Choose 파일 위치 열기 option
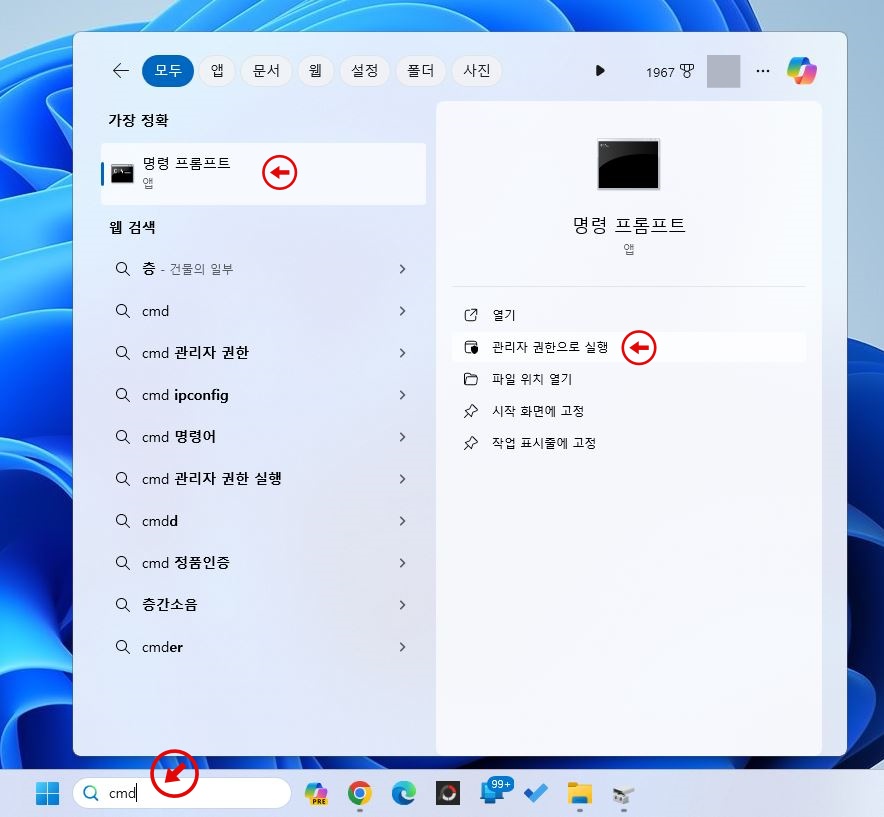 point(629,379)
